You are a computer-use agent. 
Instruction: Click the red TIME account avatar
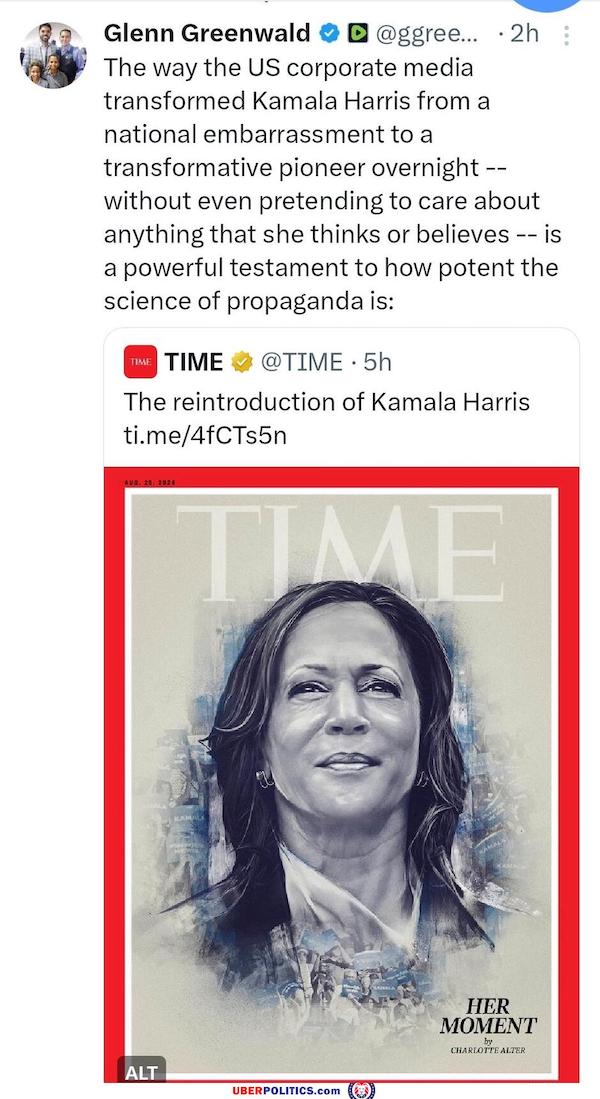pos(139,361)
